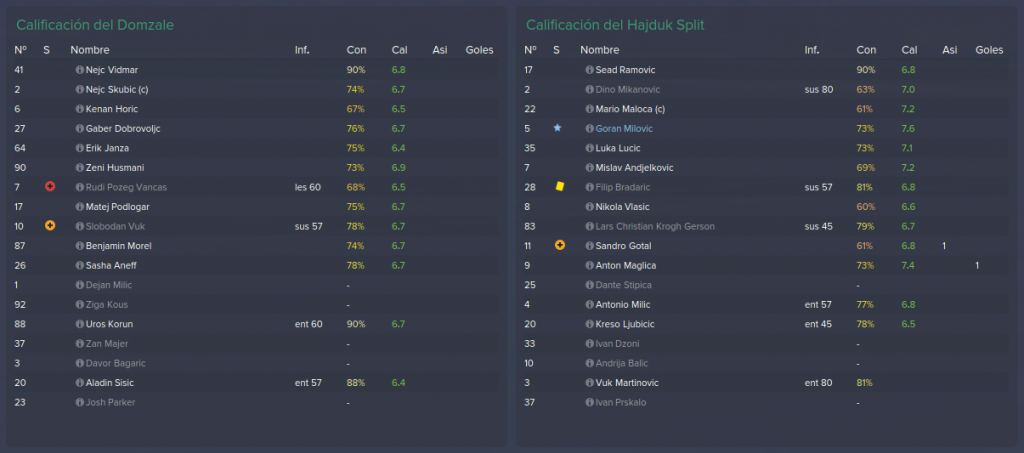The height and width of the screenshot is (453, 1024).
Task: Open Aladin Sisic player name
Action: (110, 383)
